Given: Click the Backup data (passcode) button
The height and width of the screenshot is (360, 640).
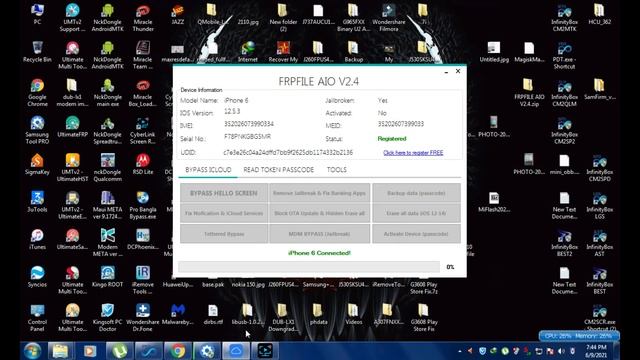Looking at the screenshot, I should click(x=416, y=193).
